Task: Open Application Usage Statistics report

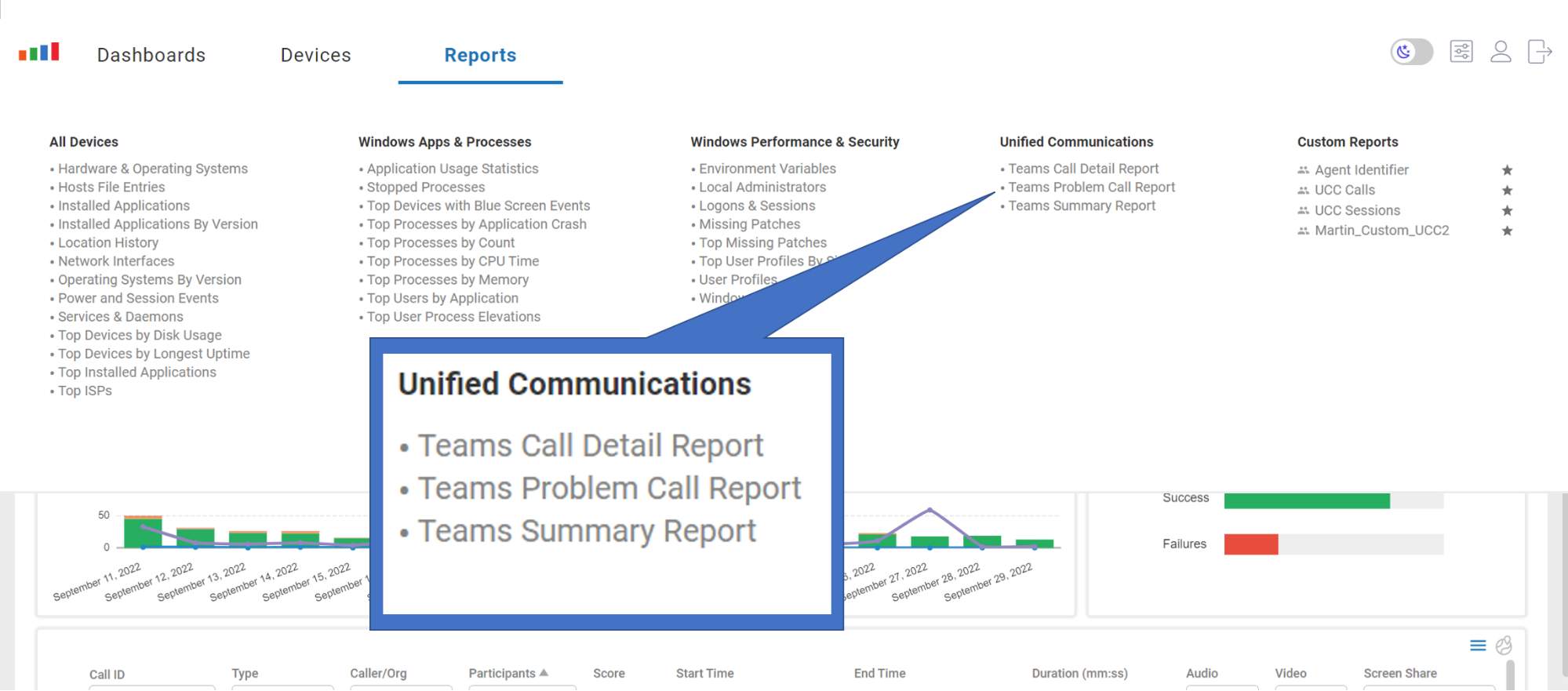Action: coord(453,169)
